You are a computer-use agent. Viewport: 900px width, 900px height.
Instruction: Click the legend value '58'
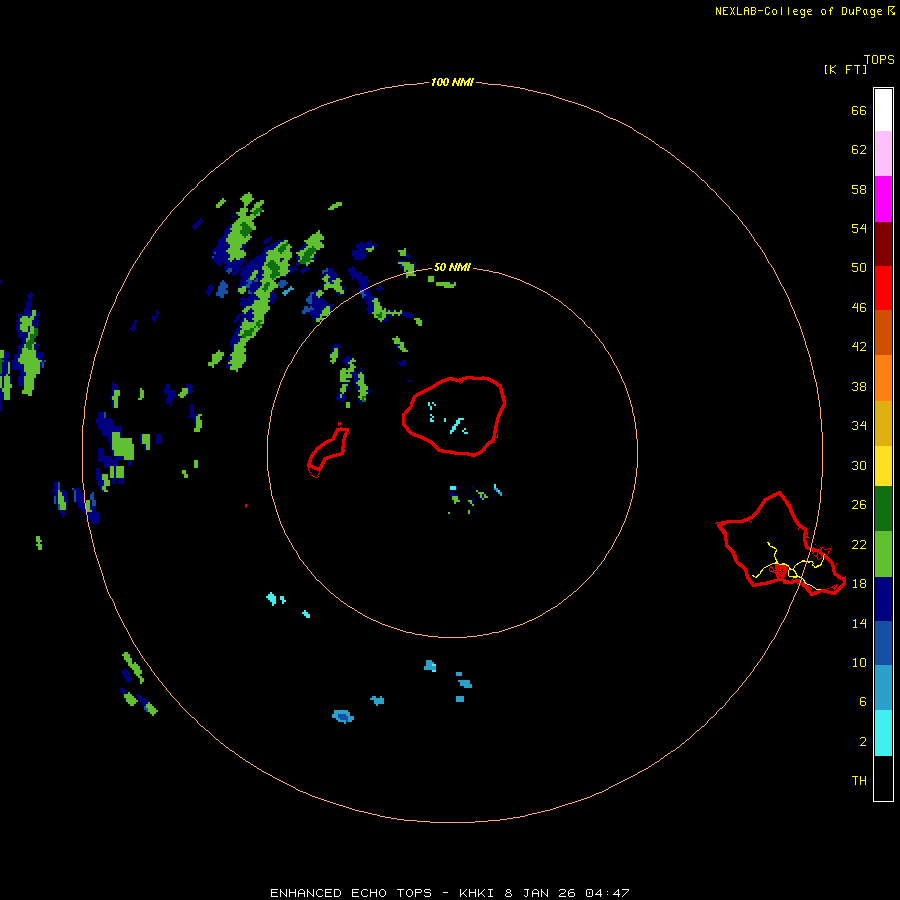click(859, 189)
